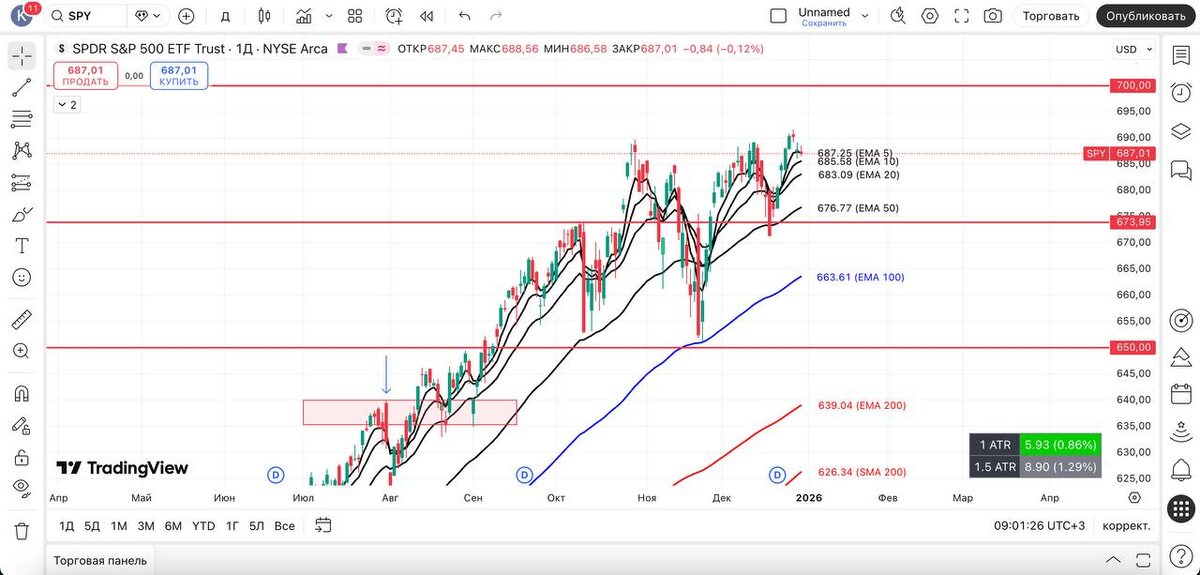The height and width of the screenshot is (575, 1200).
Task: Click the Торговать button
Action: coord(1050,16)
